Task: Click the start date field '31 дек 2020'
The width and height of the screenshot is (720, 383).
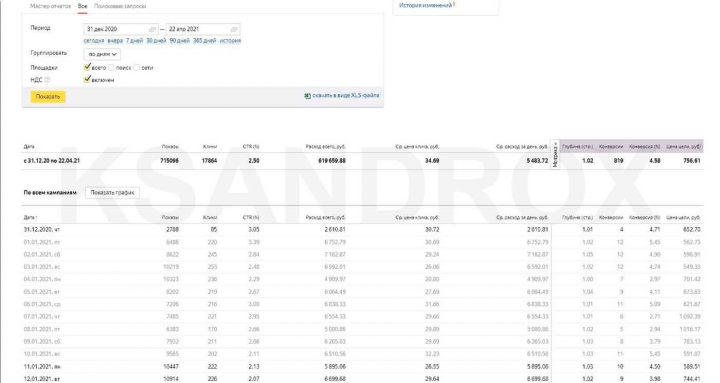Action: (x=121, y=29)
